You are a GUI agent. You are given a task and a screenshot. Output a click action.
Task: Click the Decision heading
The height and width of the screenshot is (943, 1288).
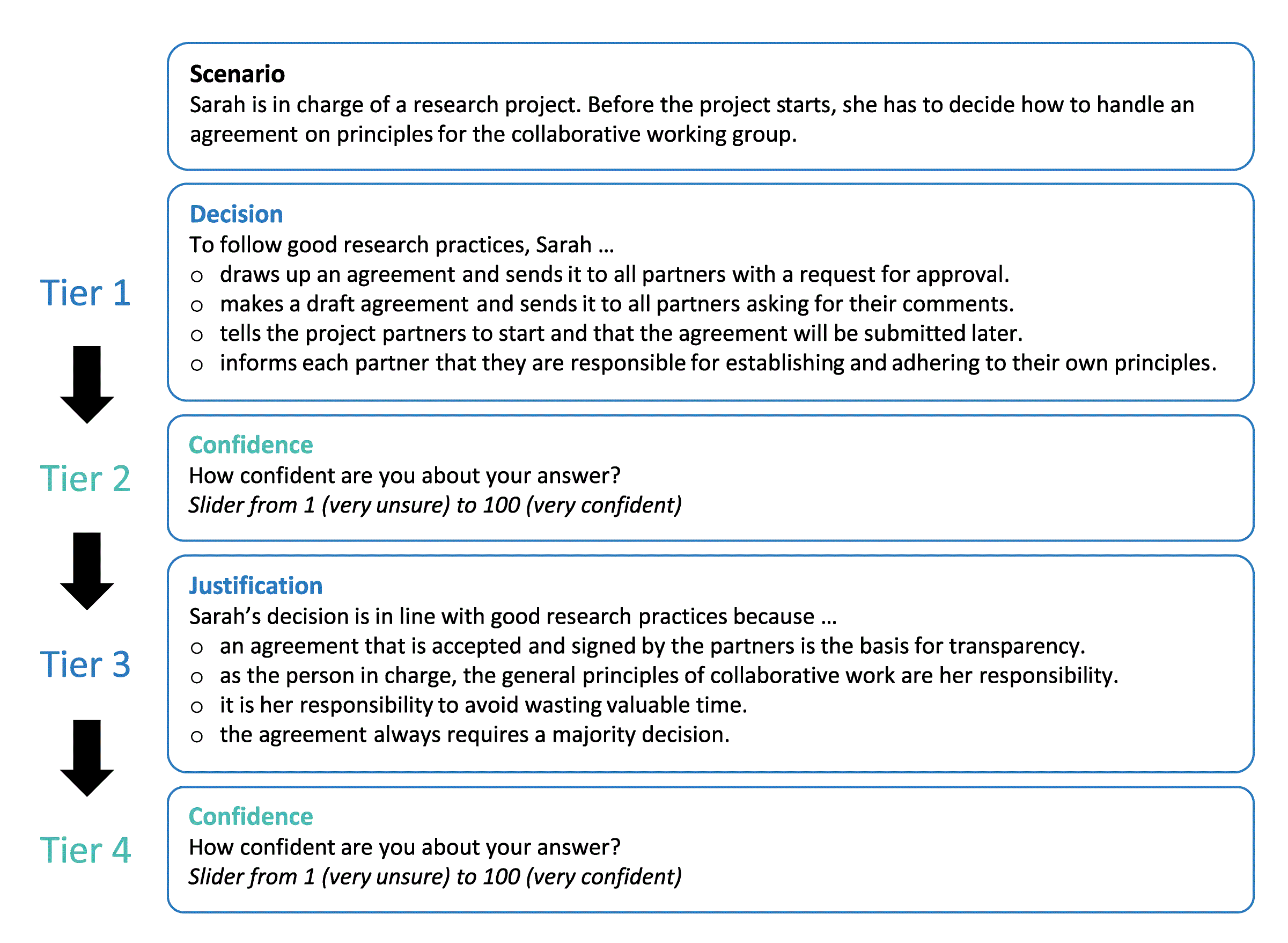pyautogui.click(x=236, y=215)
